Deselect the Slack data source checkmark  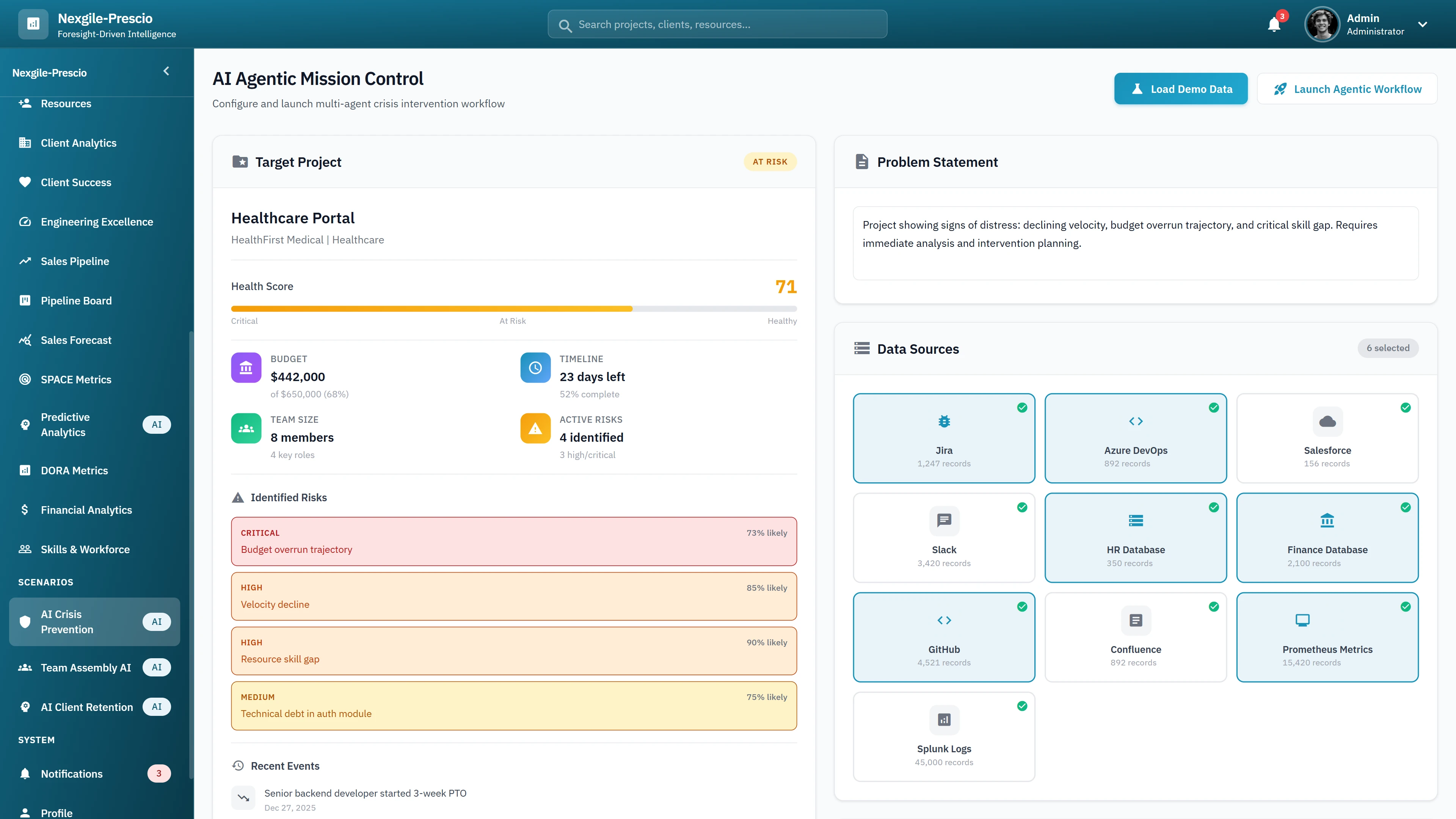tap(1022, 508)
